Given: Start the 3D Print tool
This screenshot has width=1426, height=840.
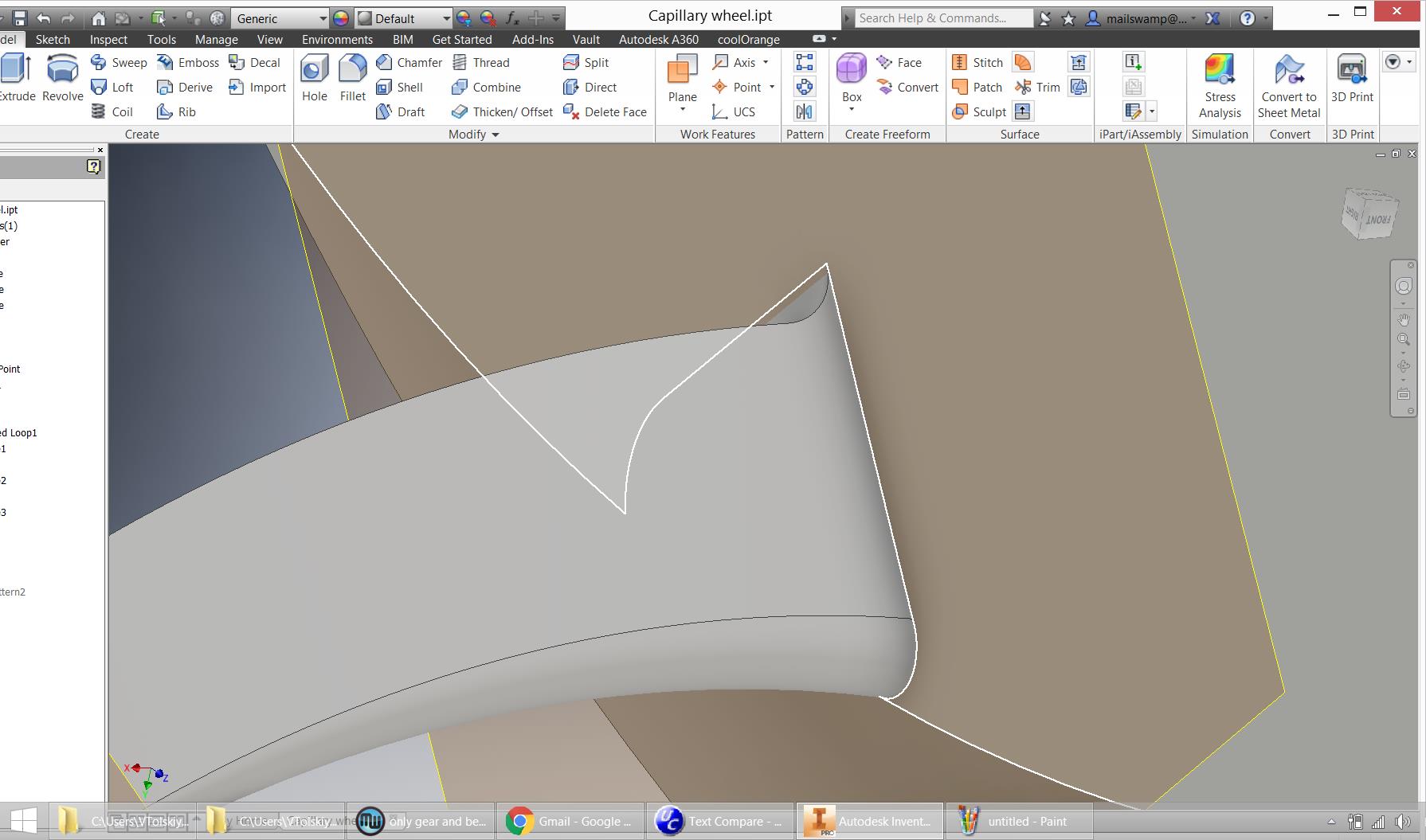Looking at the screenshot, I should 1351,78.
